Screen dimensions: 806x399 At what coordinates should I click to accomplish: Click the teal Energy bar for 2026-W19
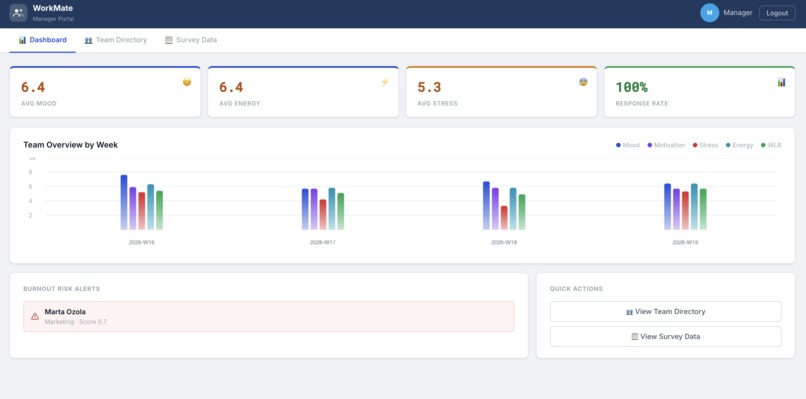coord(694,207)
